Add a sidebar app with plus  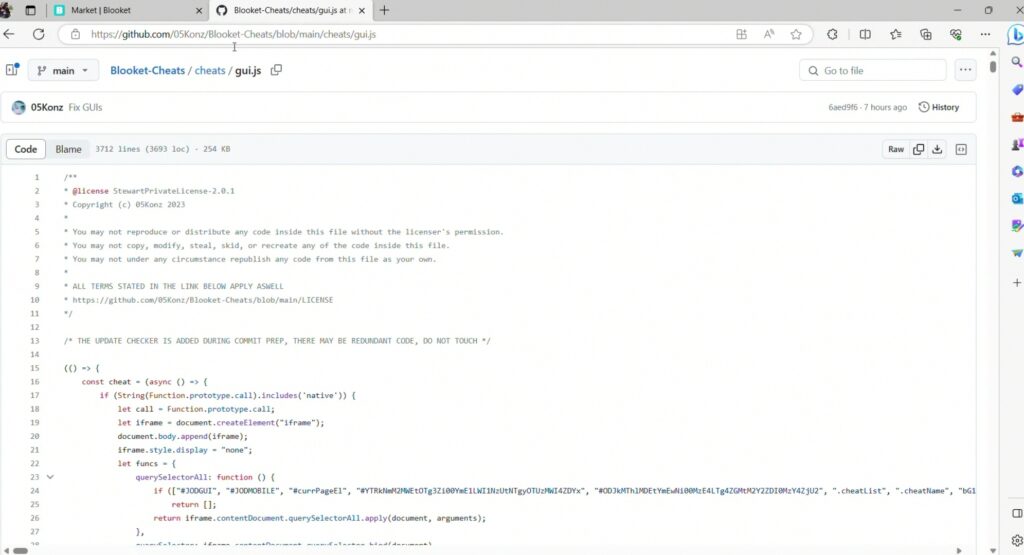pos(1017,283)
